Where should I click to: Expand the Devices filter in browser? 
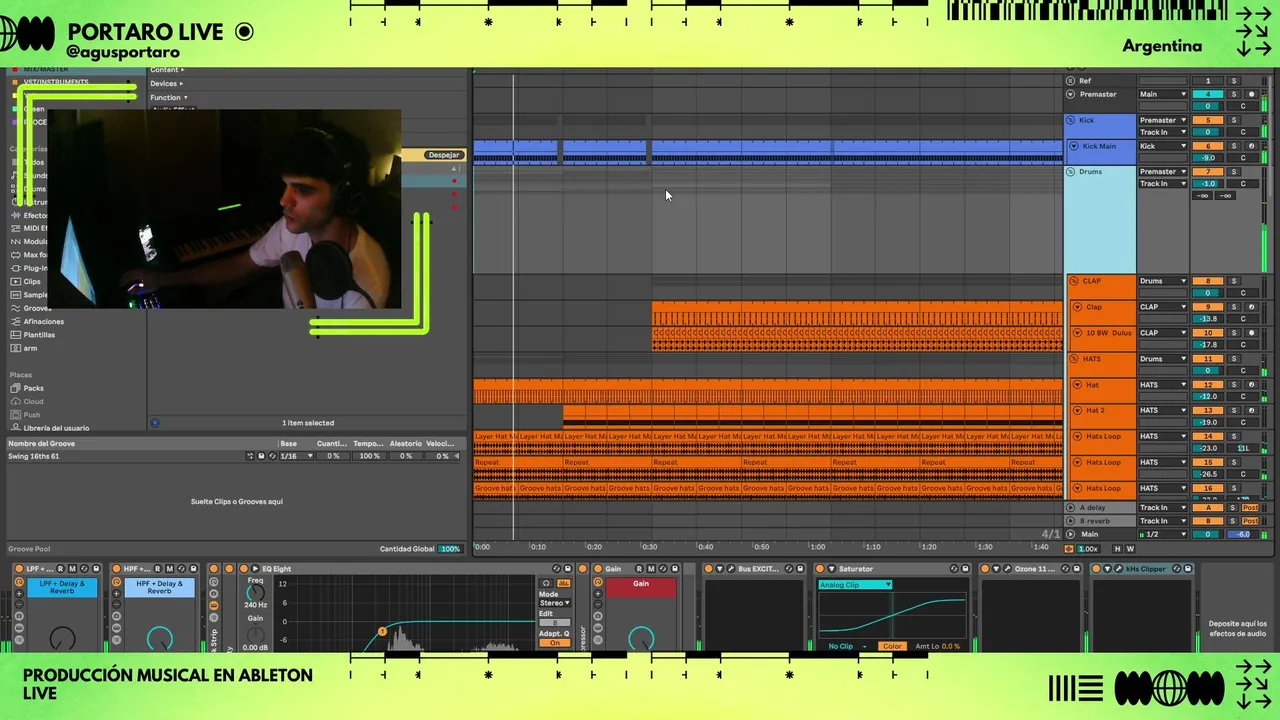(x=167, y=84)
